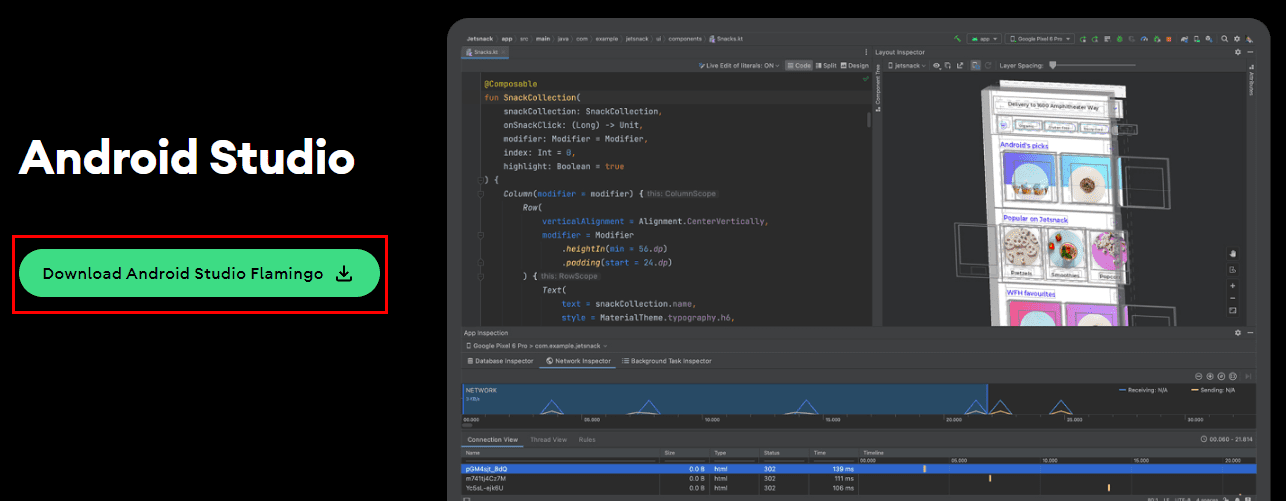
Task: Click the NETWORK timeline selected region
Action: pyautogui.click(x=724, y=400)
